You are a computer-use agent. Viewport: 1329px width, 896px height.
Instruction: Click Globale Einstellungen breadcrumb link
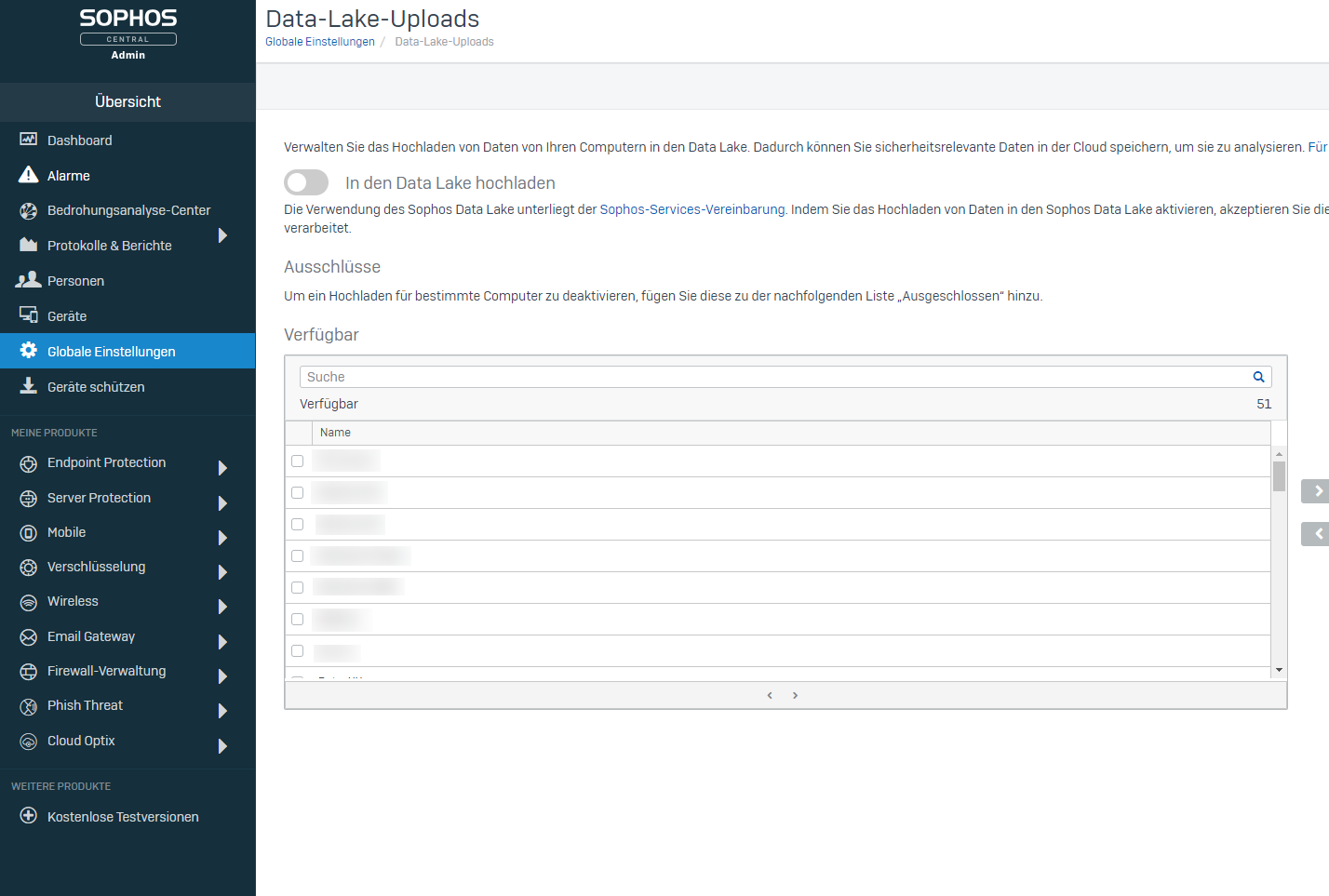pyautogui.click(x=320, y=42)
